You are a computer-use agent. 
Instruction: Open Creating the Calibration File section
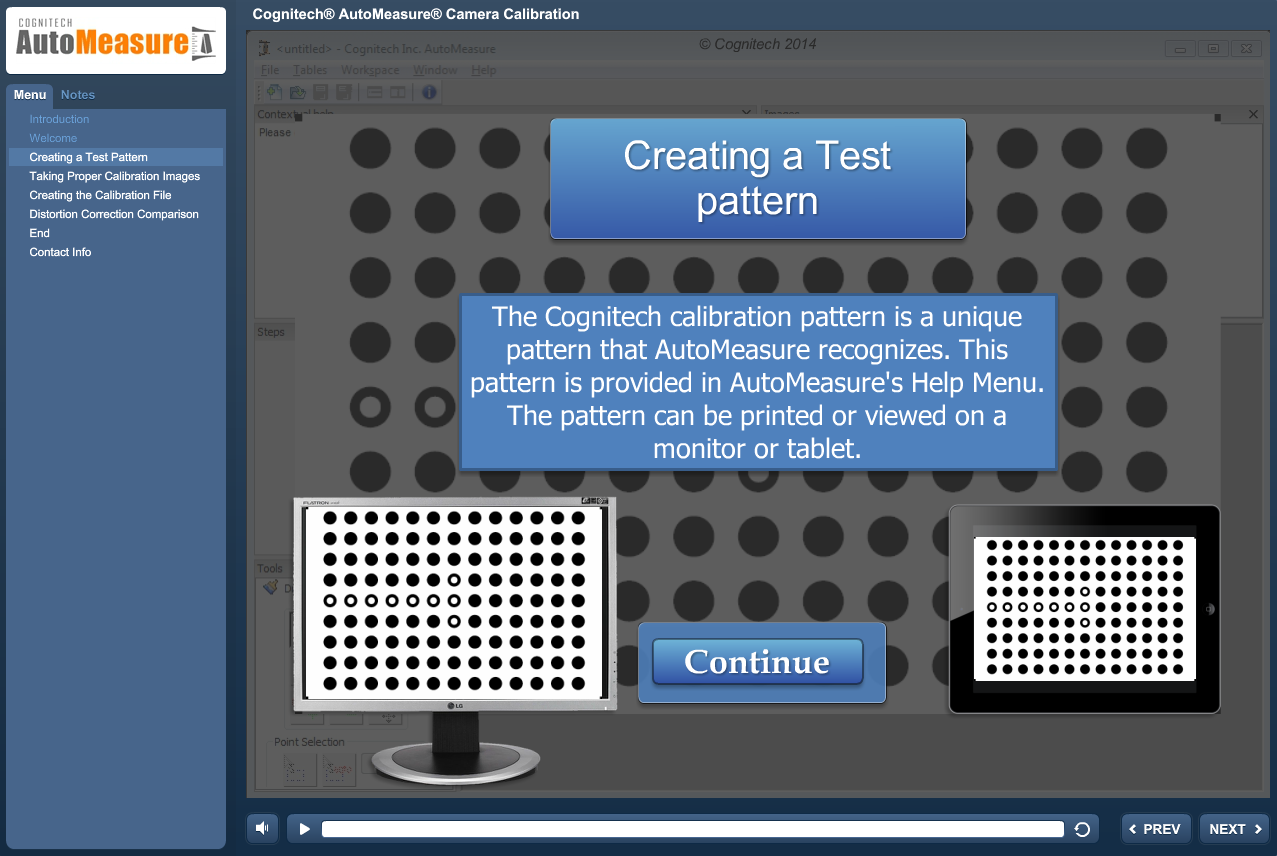pyautogui.click(x=100, y=195)
